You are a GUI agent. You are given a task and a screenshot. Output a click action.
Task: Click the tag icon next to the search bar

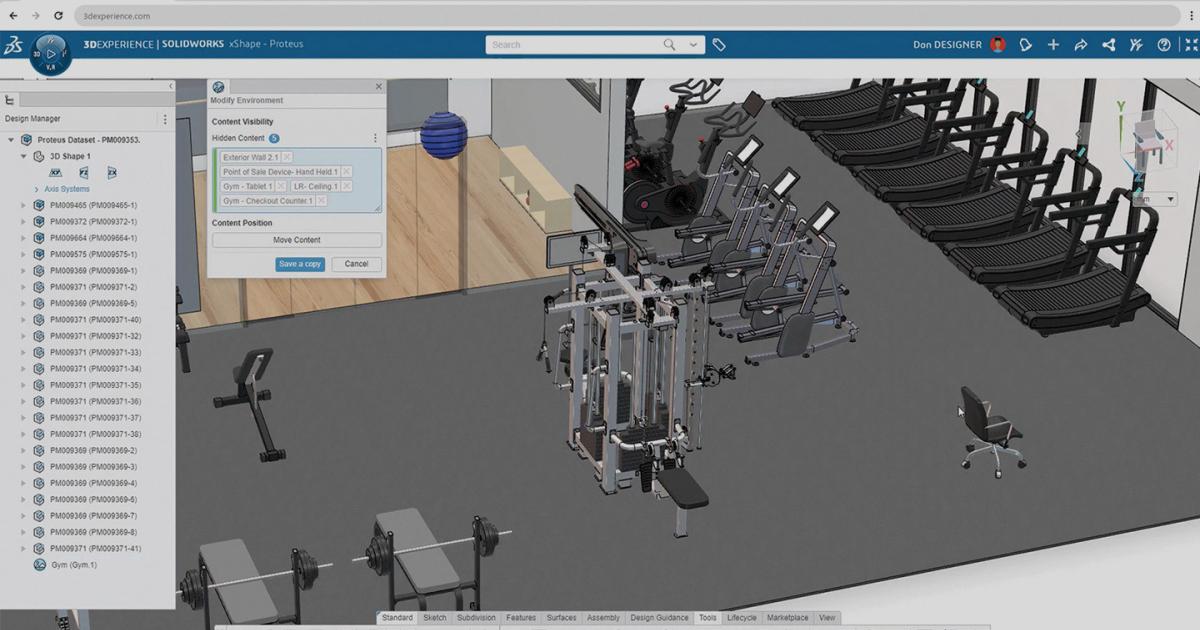point(719,44)
